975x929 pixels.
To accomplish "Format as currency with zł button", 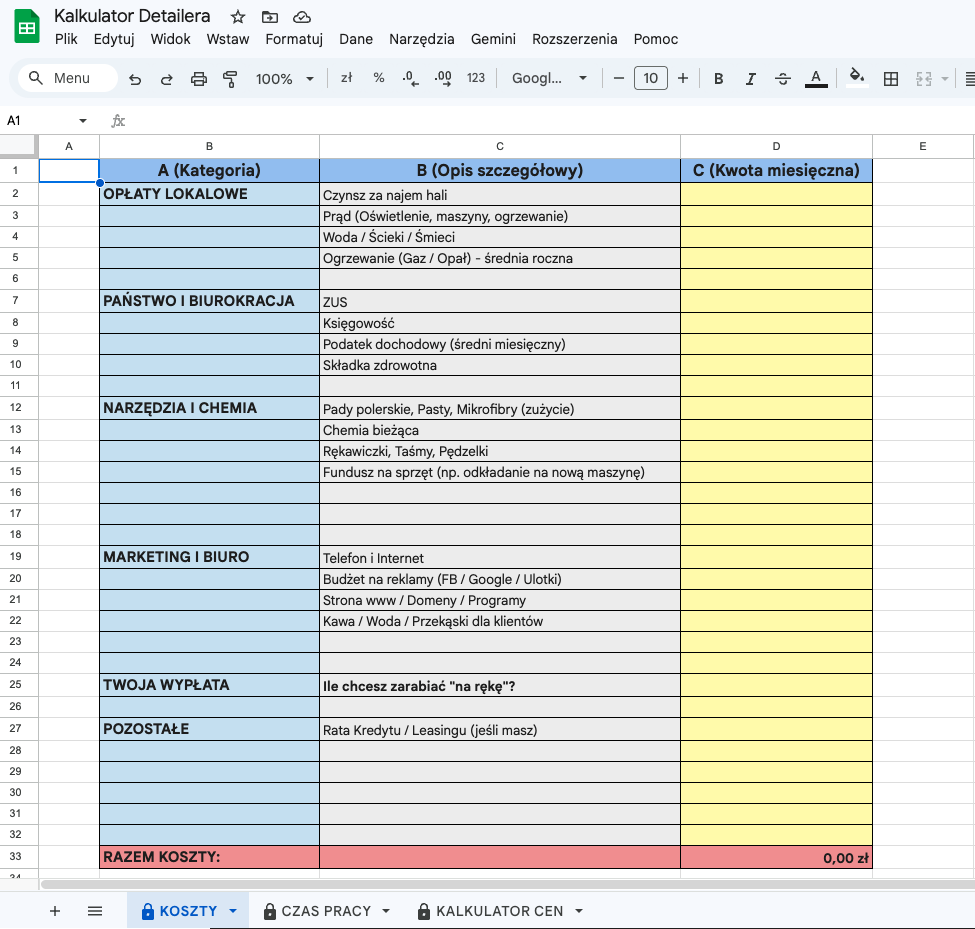I will click(x=346, y=78).
